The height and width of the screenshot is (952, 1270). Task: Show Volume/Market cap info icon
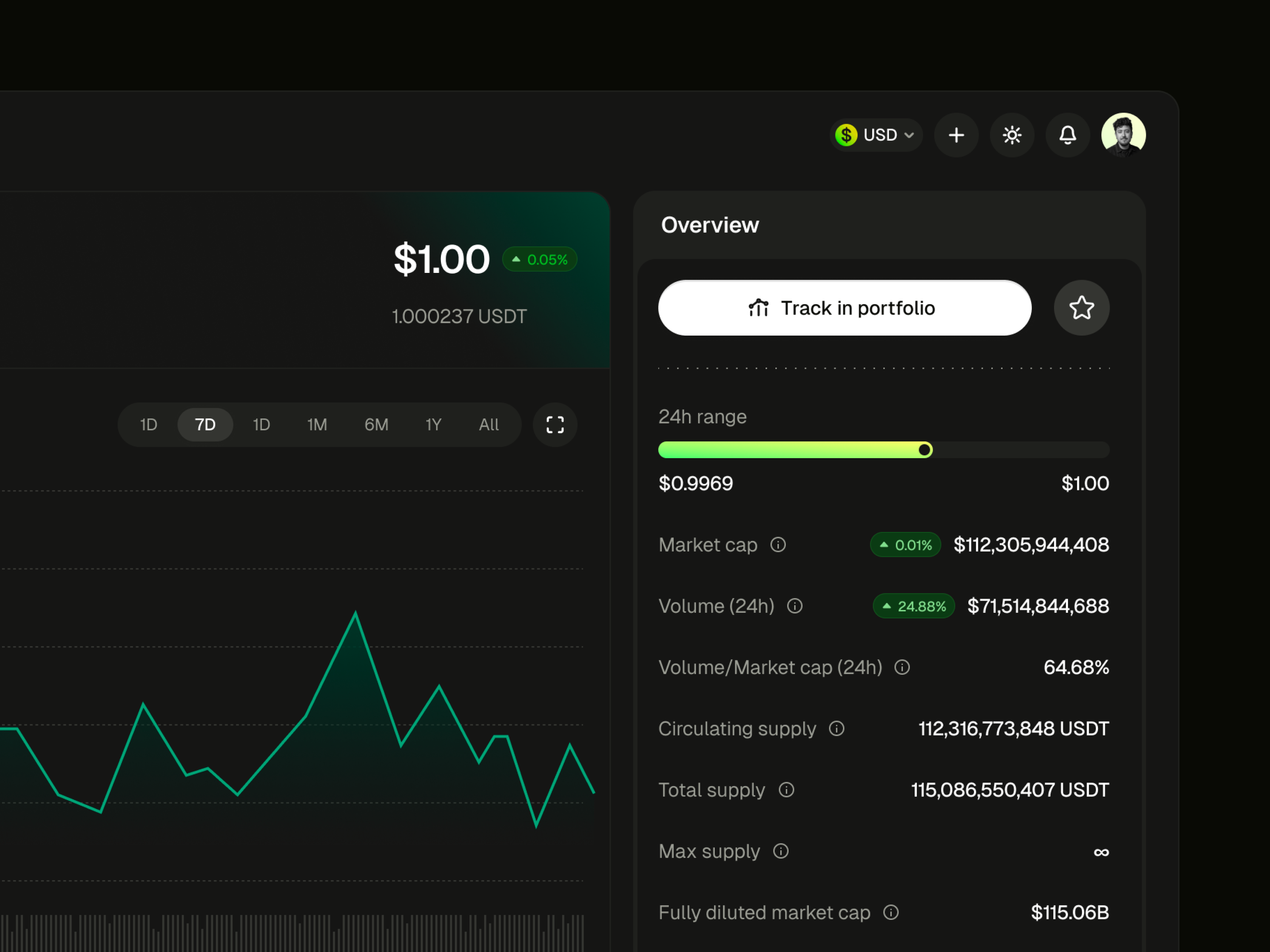(902, 667)
